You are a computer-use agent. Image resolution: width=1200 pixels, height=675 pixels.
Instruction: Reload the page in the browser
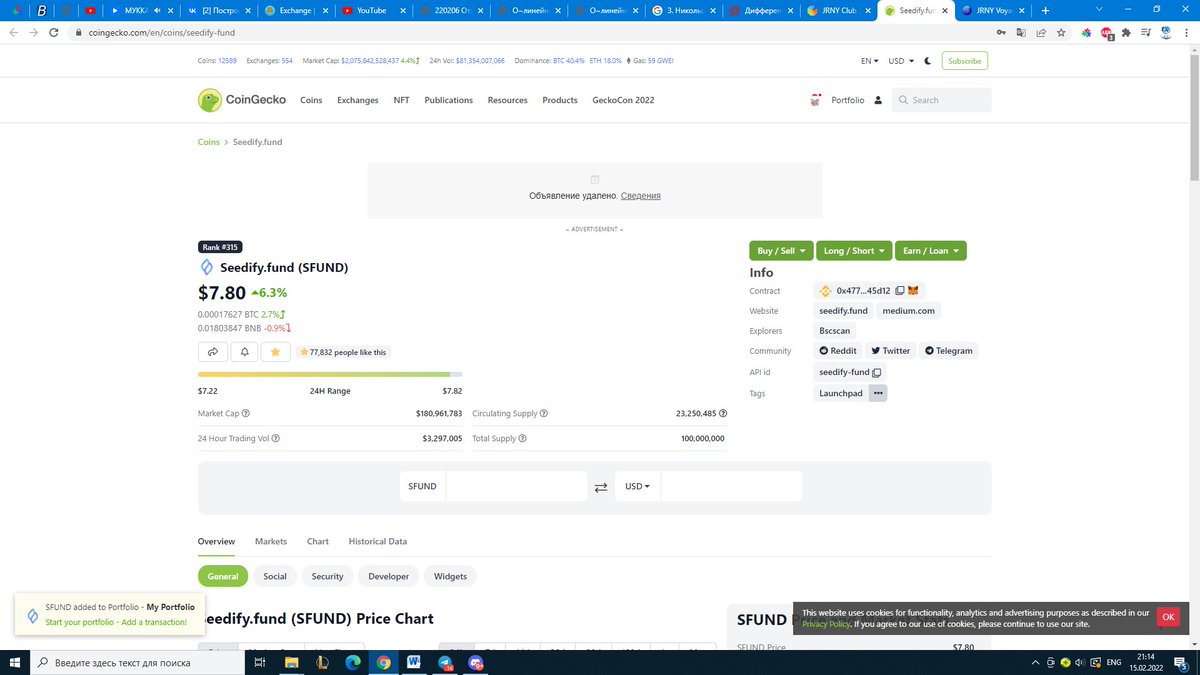pos(55,32)
